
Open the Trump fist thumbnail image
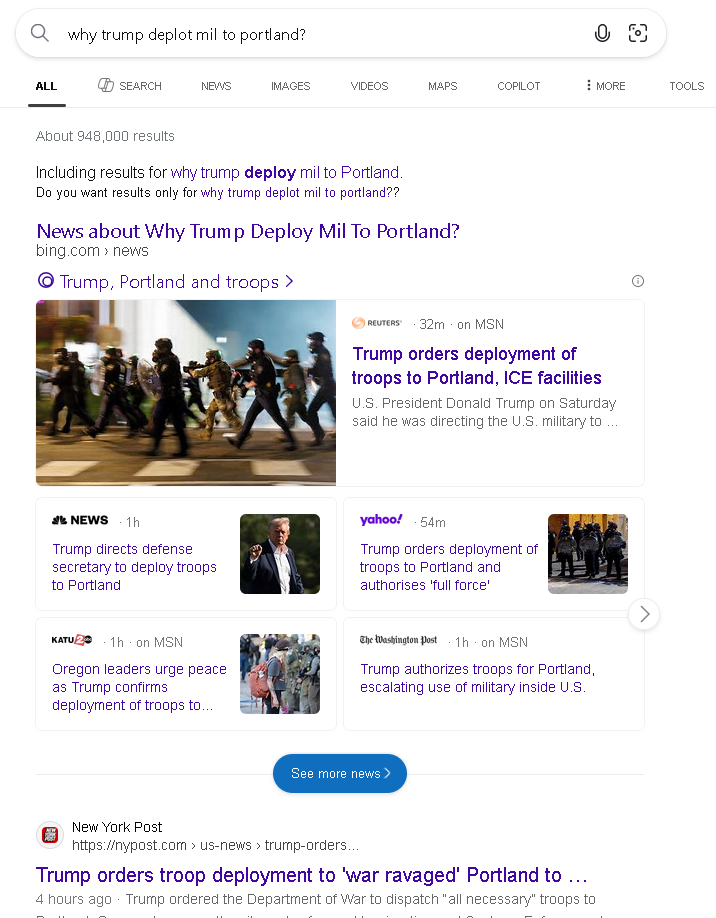tap(280, 554)
